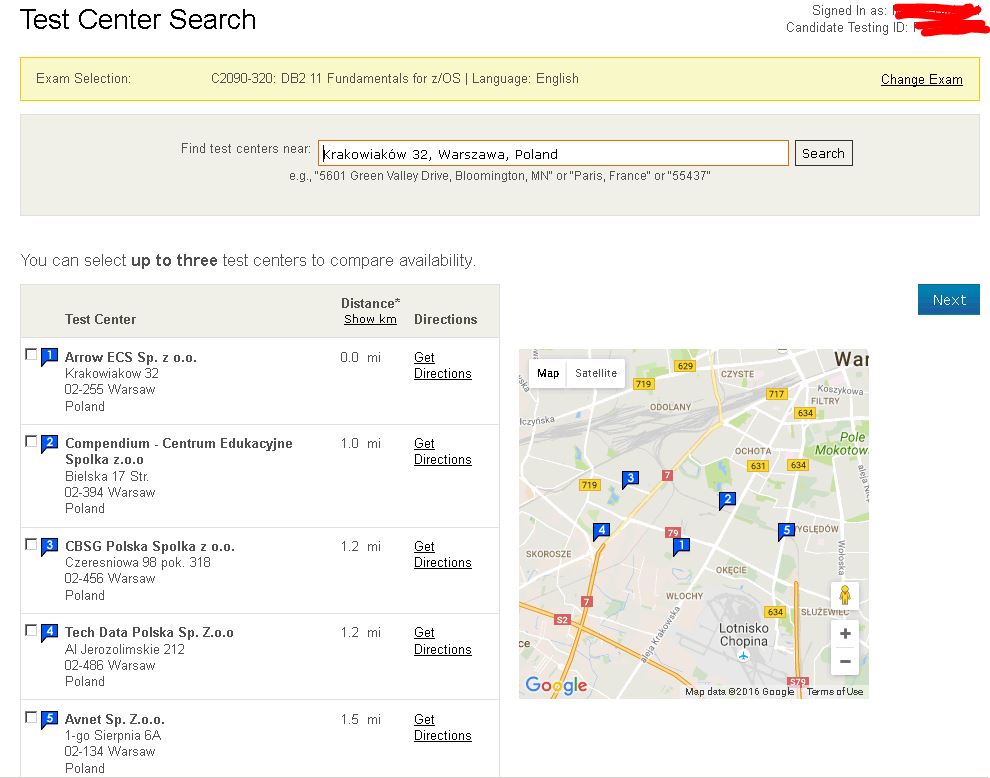Check the Arrow ECS Sp. z o.o. checkbox
This screenshot has height=778, width=990.
pos(30,354)
